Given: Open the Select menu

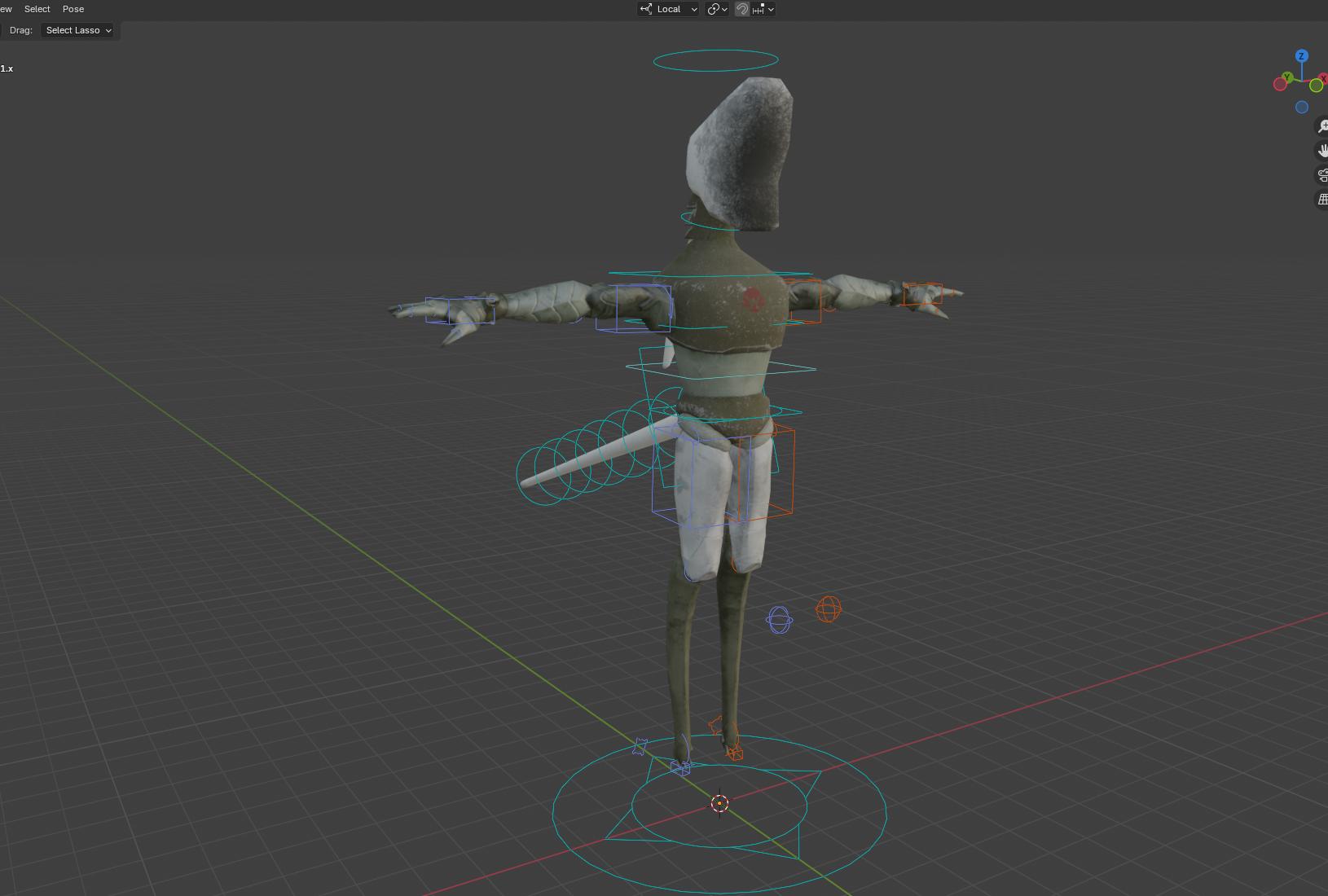Looking at the screenshot, I should [x=37, y=9].
